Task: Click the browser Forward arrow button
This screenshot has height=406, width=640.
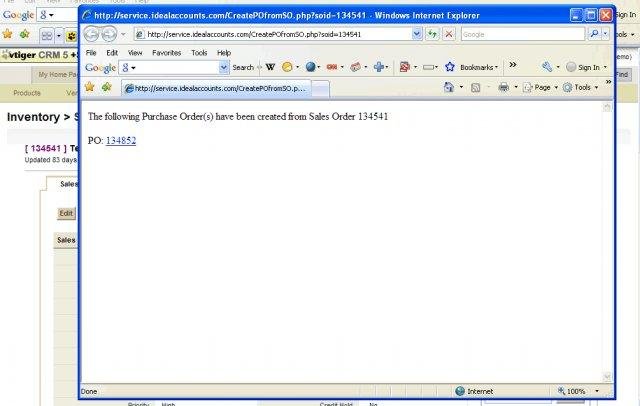Action: coord(109,34)
